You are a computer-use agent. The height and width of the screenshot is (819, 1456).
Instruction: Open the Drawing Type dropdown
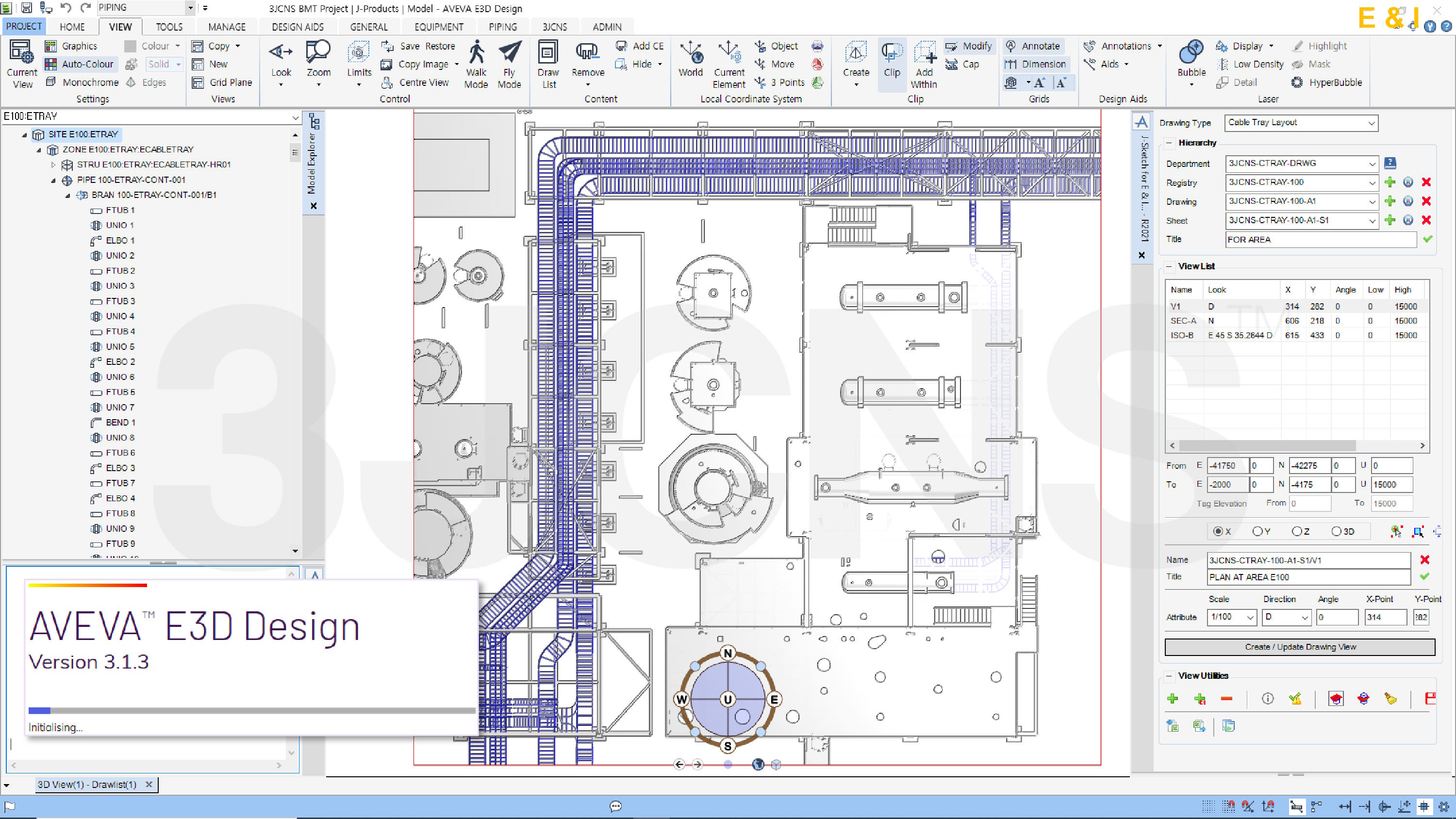[1371, 123]
